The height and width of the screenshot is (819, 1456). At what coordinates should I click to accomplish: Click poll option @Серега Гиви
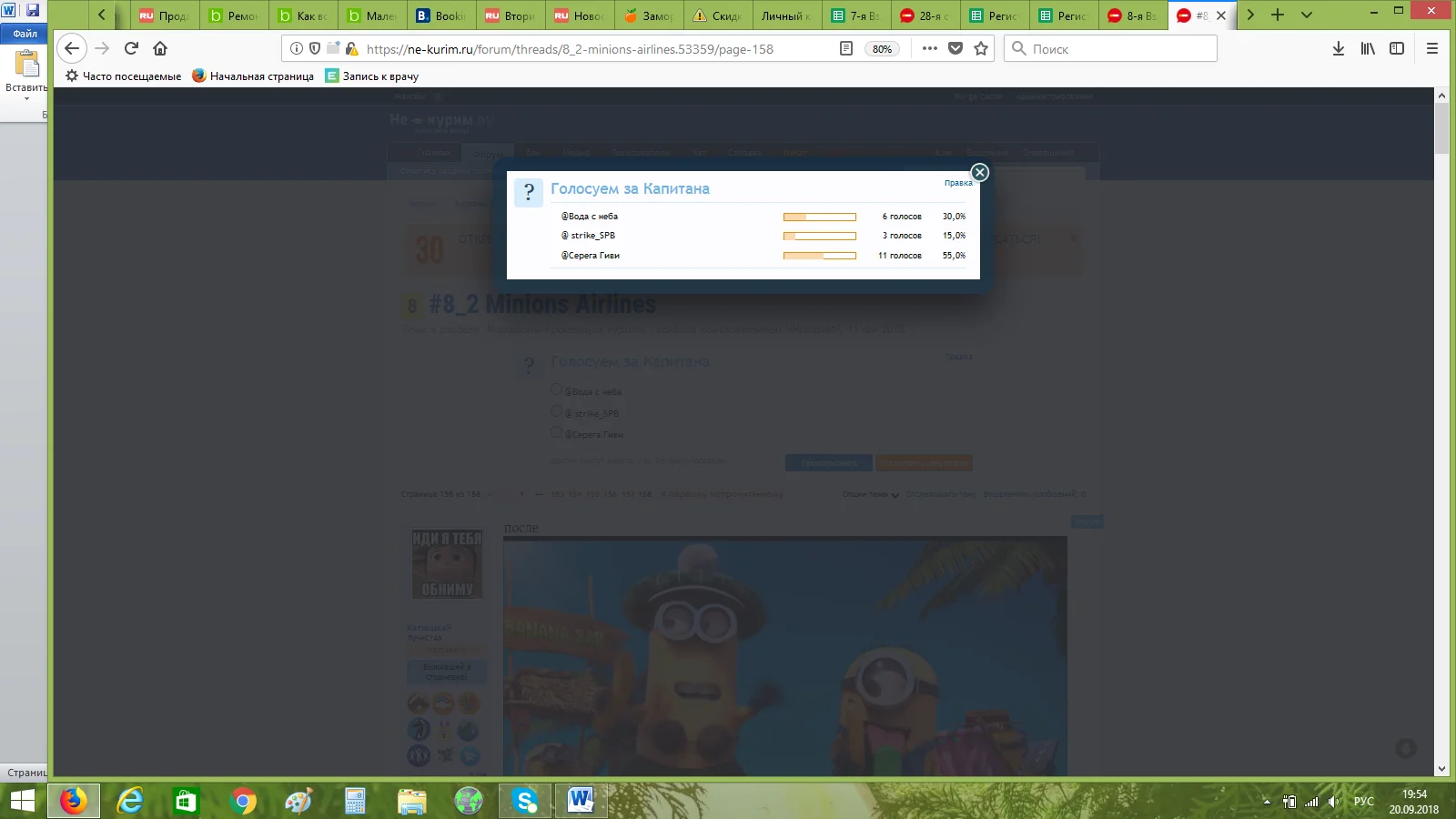[x=591, y=256]
